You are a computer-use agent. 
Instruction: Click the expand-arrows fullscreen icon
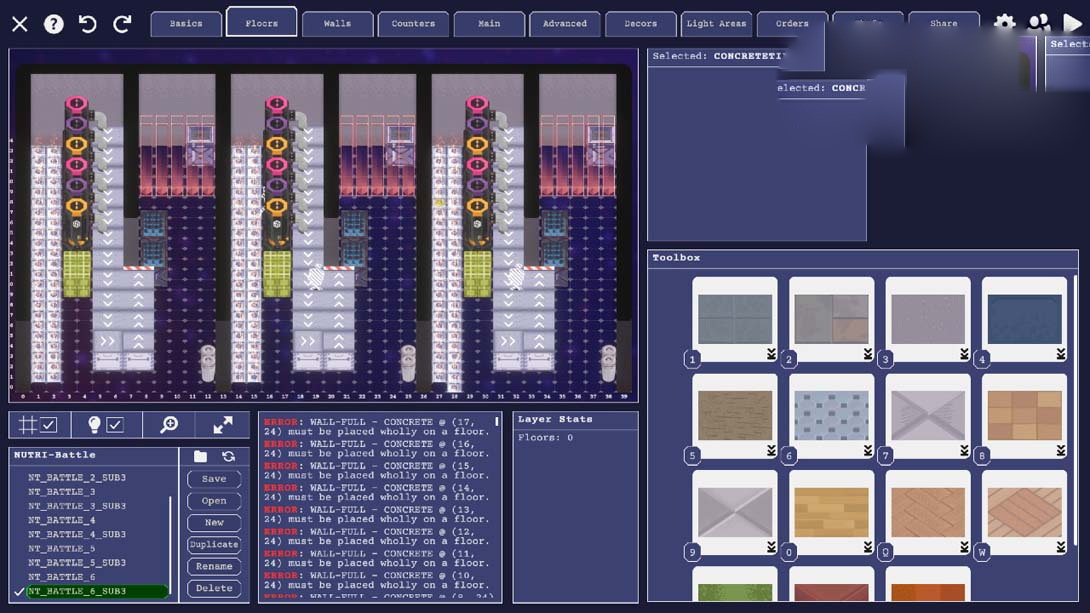tap(223, 425)
